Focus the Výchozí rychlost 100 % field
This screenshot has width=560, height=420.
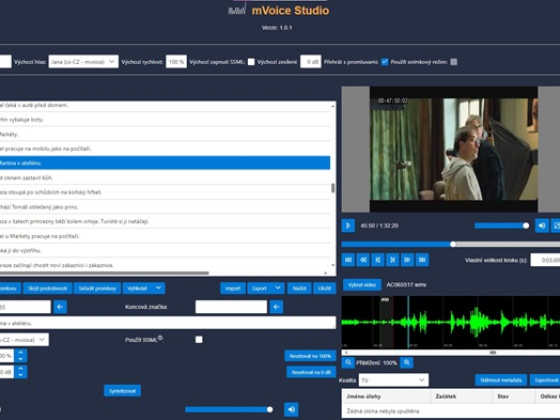point(176,62)
